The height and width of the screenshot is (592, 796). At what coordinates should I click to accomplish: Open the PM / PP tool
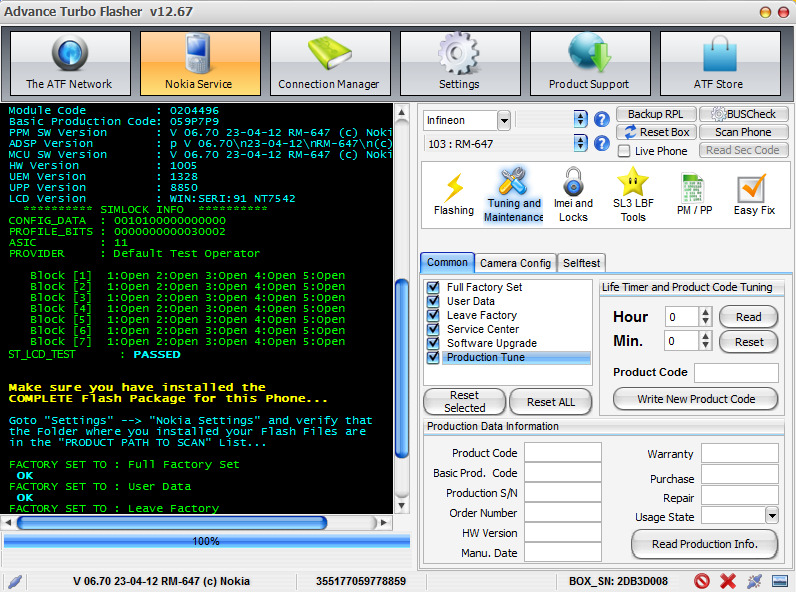click(694, 195)
